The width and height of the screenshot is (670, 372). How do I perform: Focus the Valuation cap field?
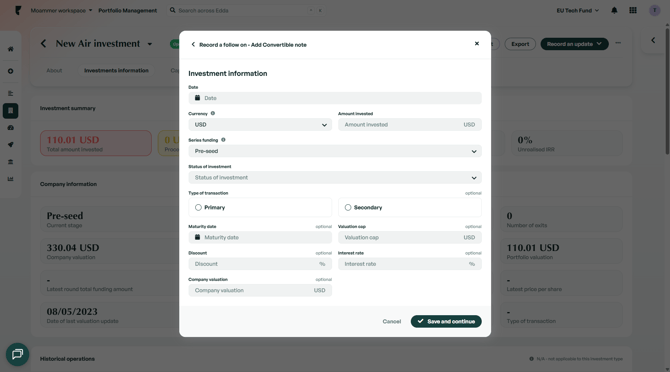[x=410, y=237]
